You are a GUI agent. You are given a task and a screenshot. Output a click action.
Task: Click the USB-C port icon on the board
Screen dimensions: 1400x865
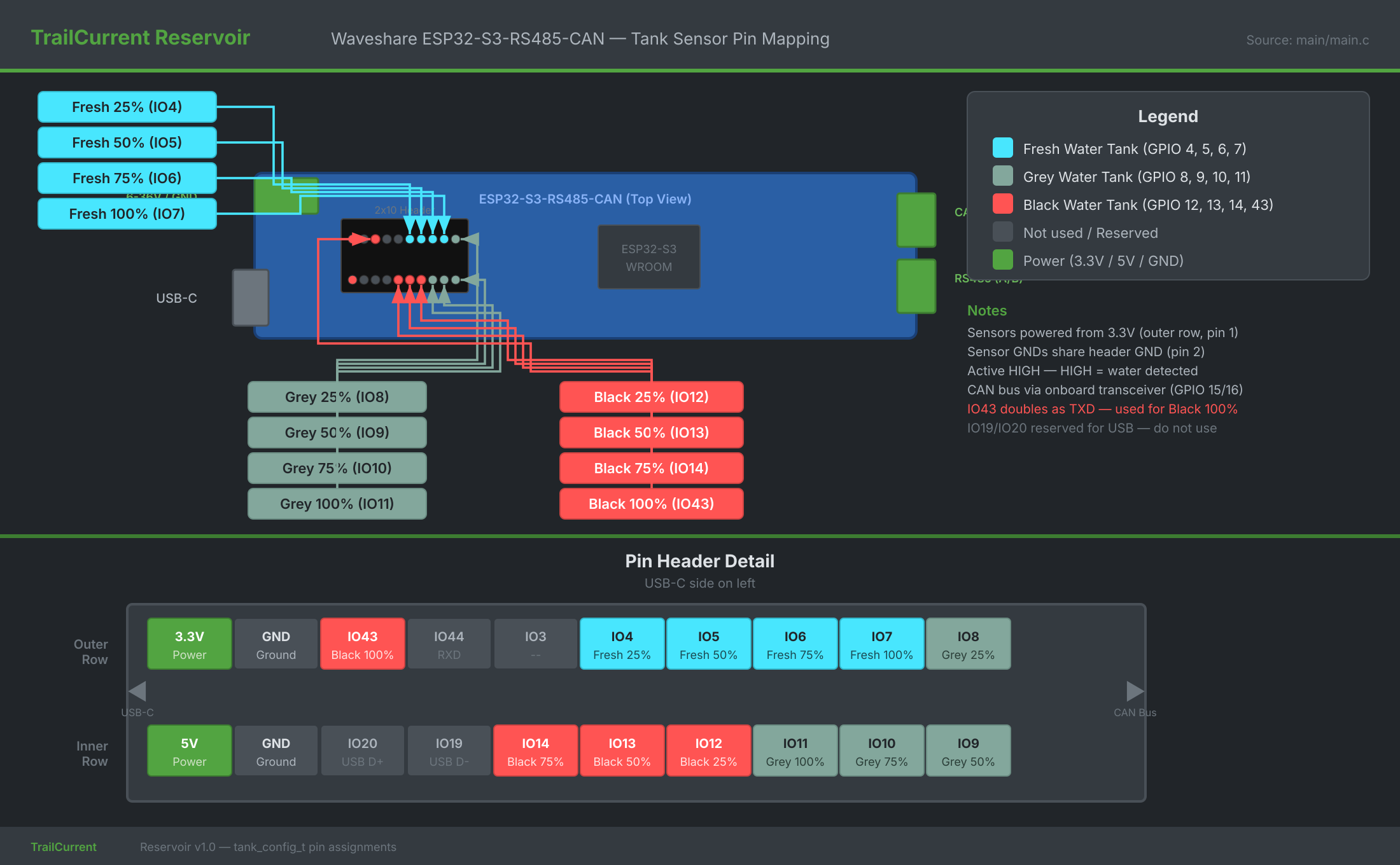coord(251,298)
